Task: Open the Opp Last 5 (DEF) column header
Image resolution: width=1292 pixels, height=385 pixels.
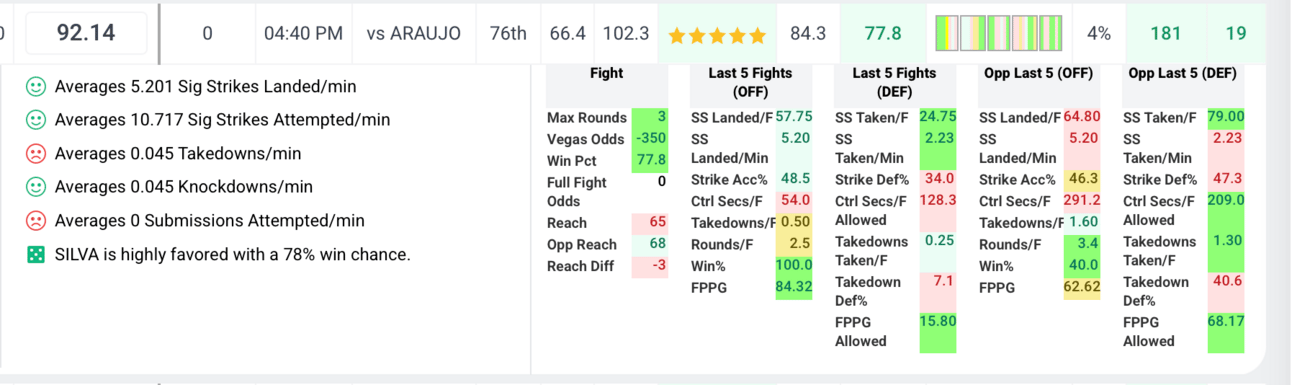Action: 1182,73
